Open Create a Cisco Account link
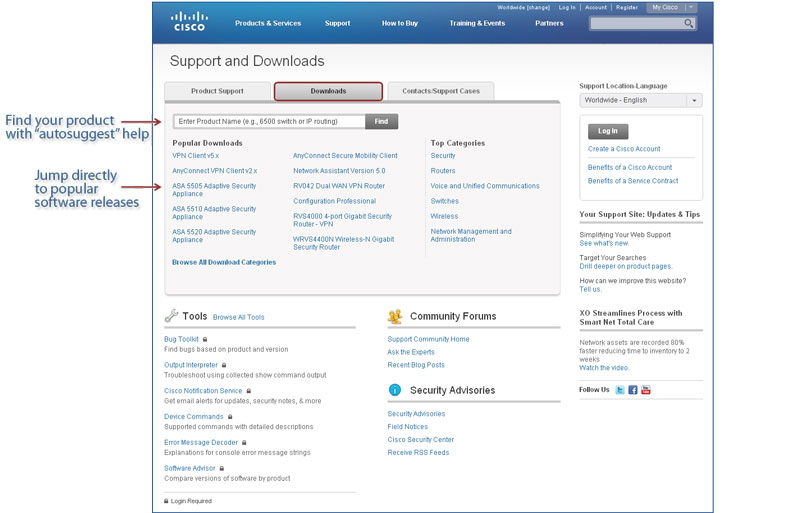The image size is (800, 513). [624, 149]
